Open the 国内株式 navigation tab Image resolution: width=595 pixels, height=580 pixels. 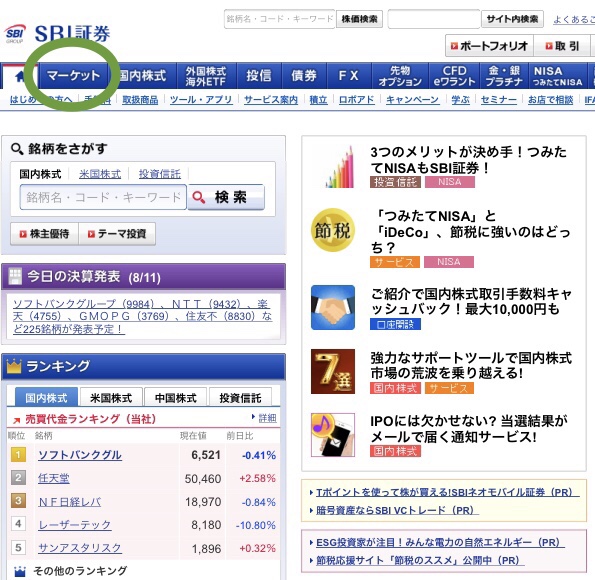tap(143, 76)
